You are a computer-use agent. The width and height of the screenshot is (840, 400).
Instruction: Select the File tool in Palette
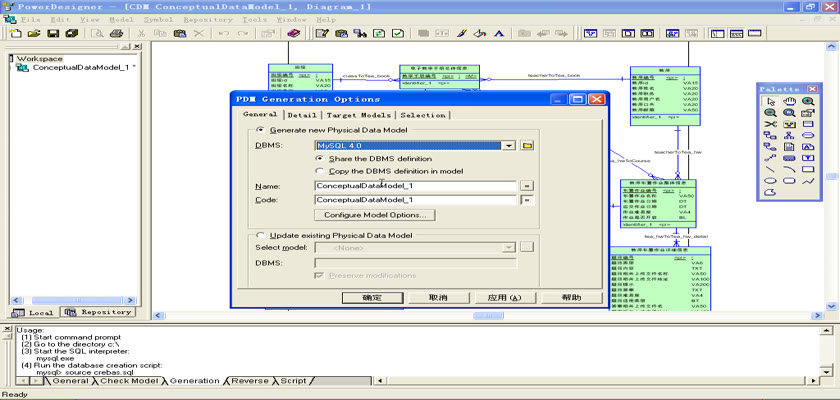789,147
